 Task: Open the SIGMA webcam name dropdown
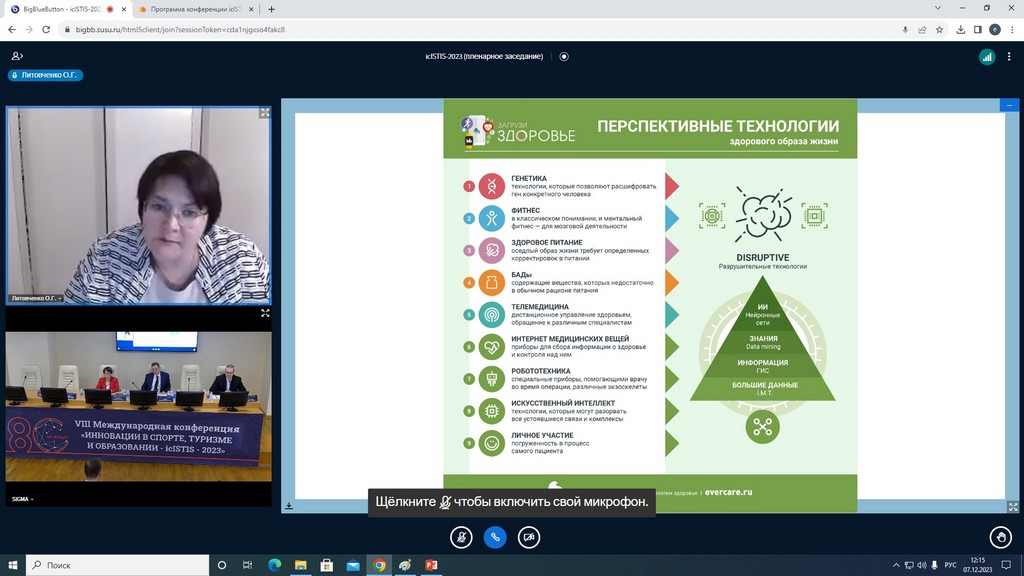pos(22,499)
